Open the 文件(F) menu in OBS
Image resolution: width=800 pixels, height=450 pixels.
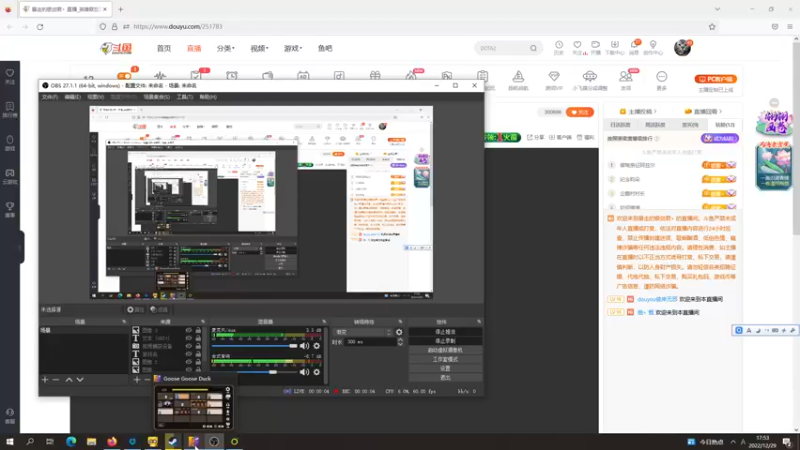coord(49,97)
